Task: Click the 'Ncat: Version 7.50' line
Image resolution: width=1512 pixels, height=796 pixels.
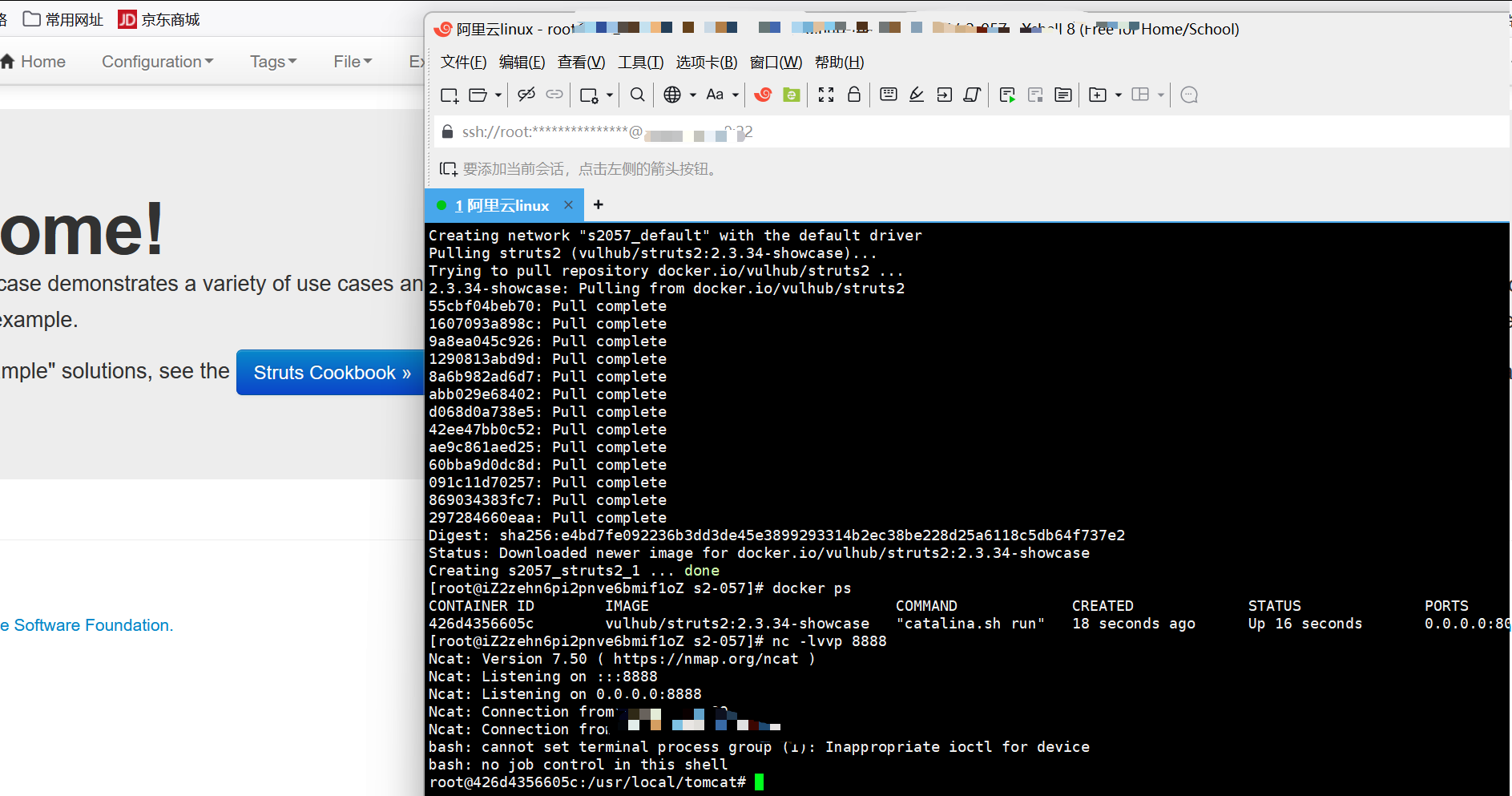Action: pyautogui.click(x=622, y=659)
